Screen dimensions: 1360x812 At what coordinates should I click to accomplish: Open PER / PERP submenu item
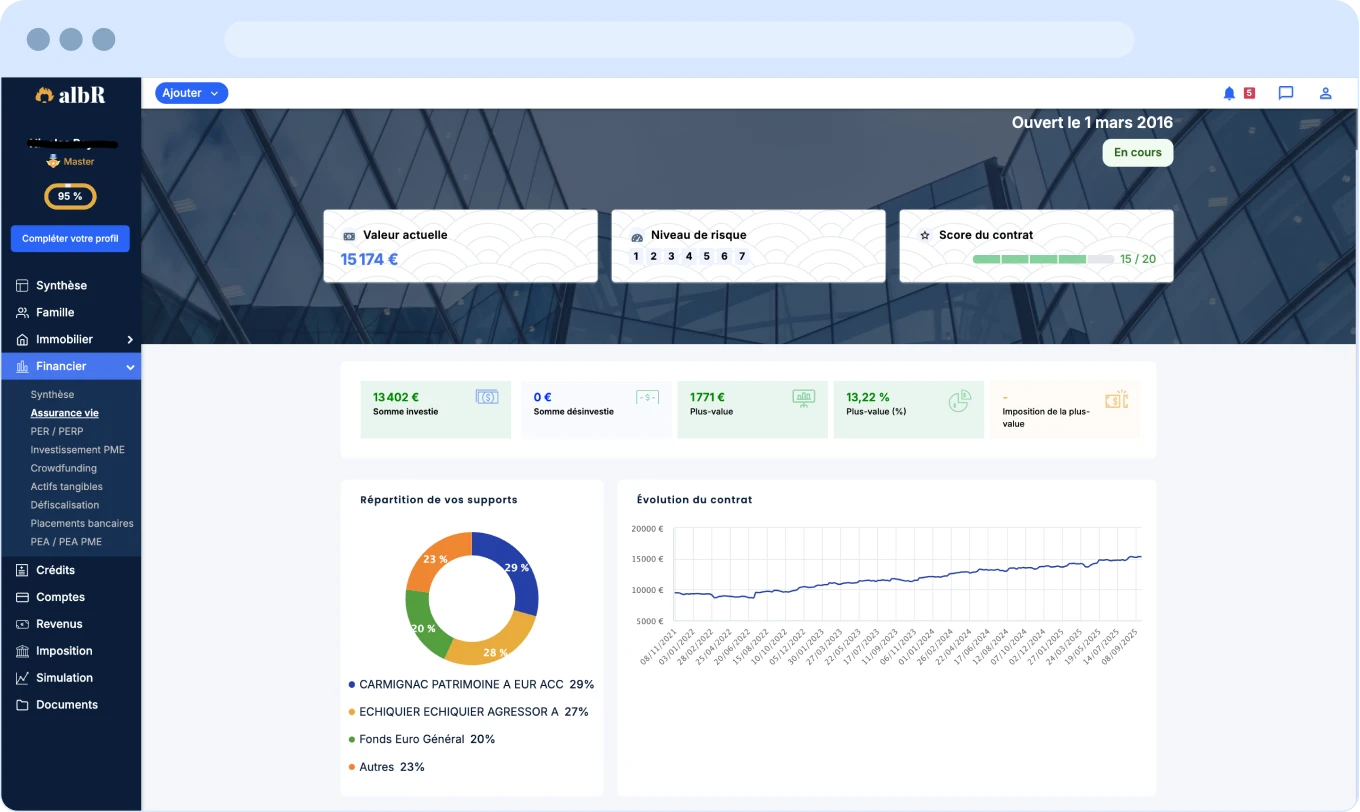pyautogui.click(x=57, y=431)
